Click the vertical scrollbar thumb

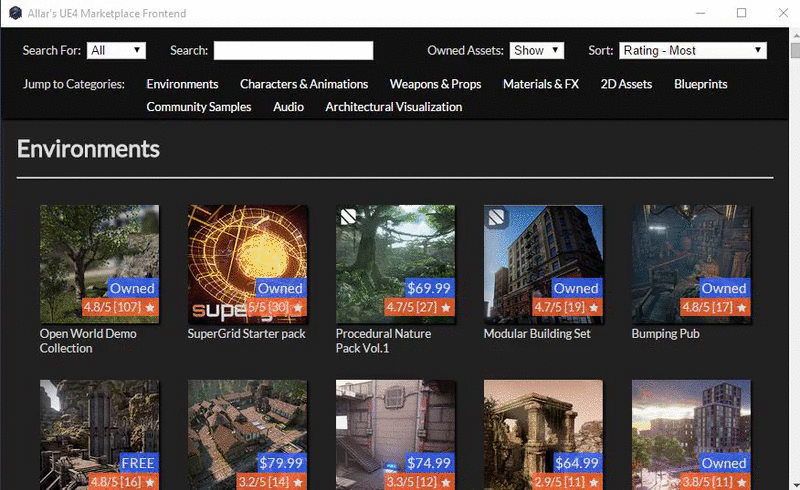click(795, 51)
